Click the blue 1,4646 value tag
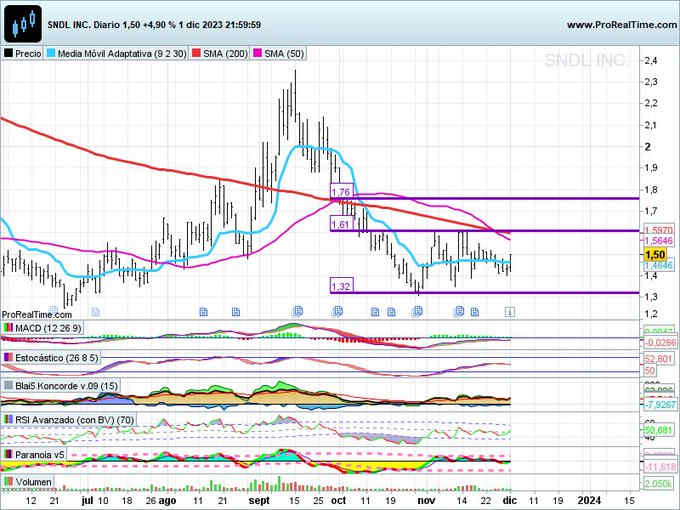Screen dimensions: 680x510 658,265
